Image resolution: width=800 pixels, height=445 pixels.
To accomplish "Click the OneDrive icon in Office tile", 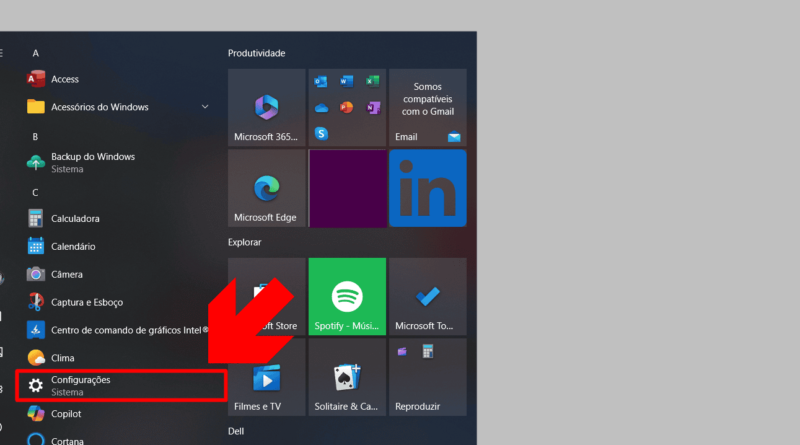I will click(321, 108).
